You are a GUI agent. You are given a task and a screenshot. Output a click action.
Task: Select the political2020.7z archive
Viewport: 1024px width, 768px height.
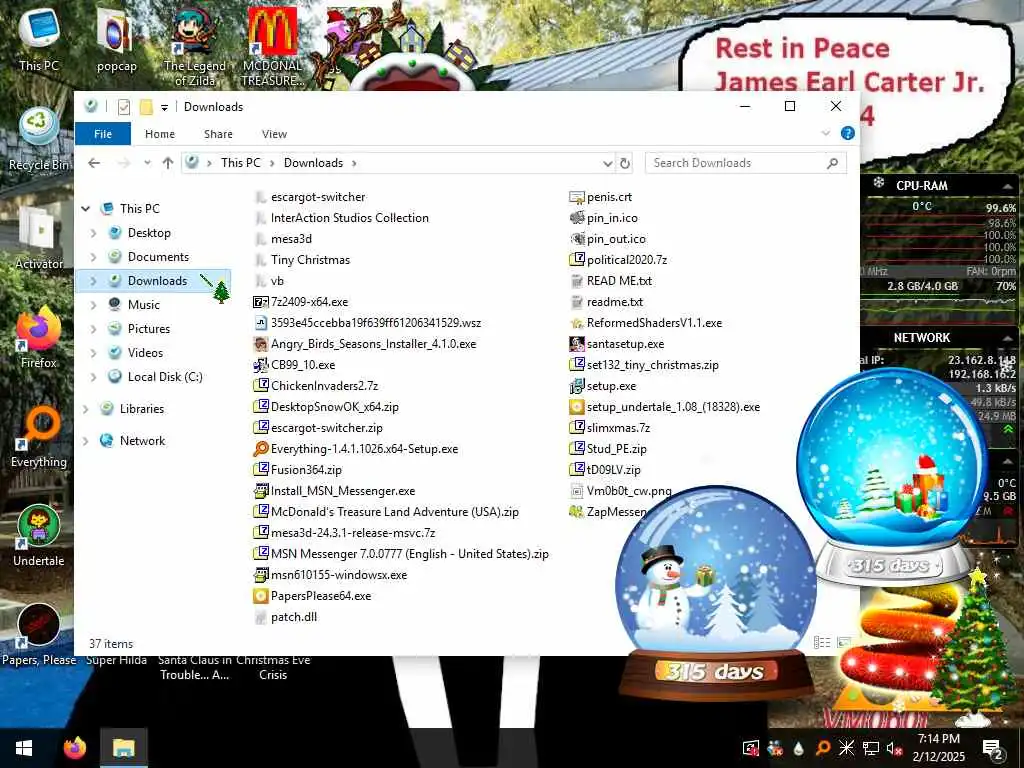point(618,260)
